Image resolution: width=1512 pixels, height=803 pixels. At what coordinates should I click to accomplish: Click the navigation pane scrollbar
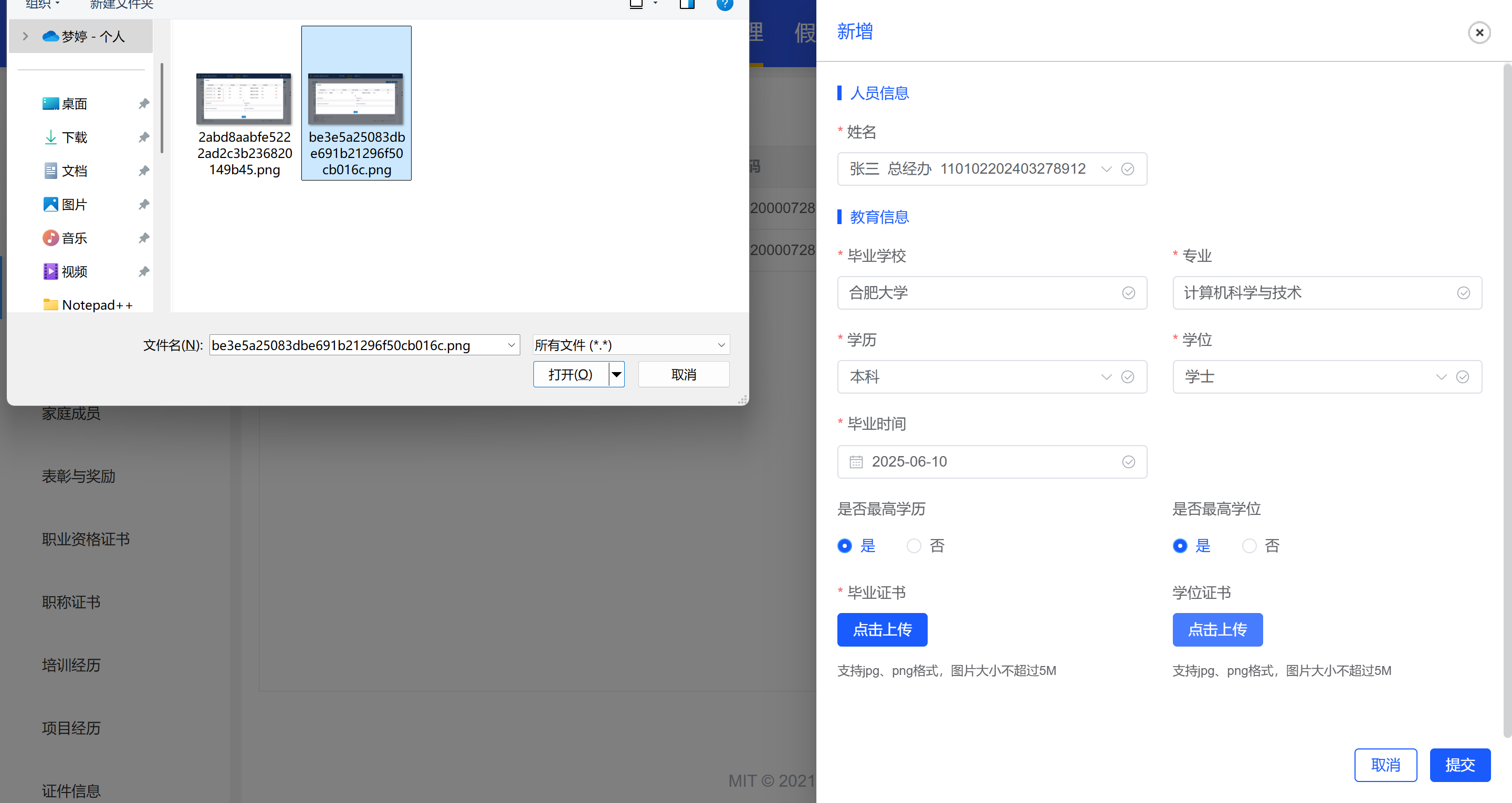(161, 109)
